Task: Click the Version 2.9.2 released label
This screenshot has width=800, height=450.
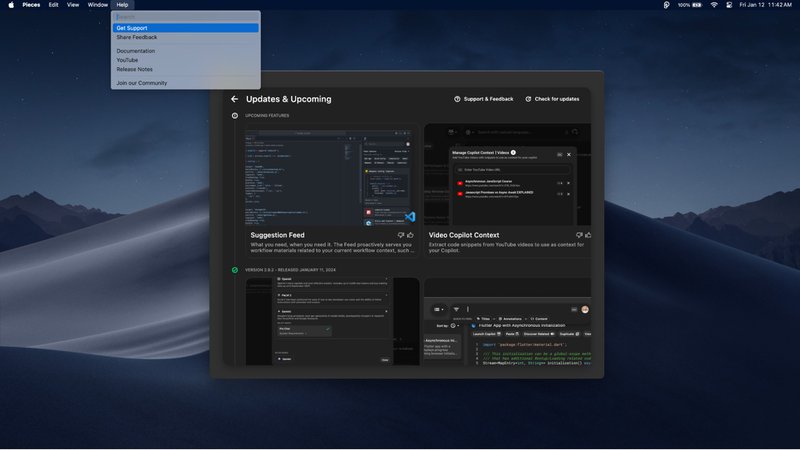Action: pyautogui.click(x=290, y=270)
